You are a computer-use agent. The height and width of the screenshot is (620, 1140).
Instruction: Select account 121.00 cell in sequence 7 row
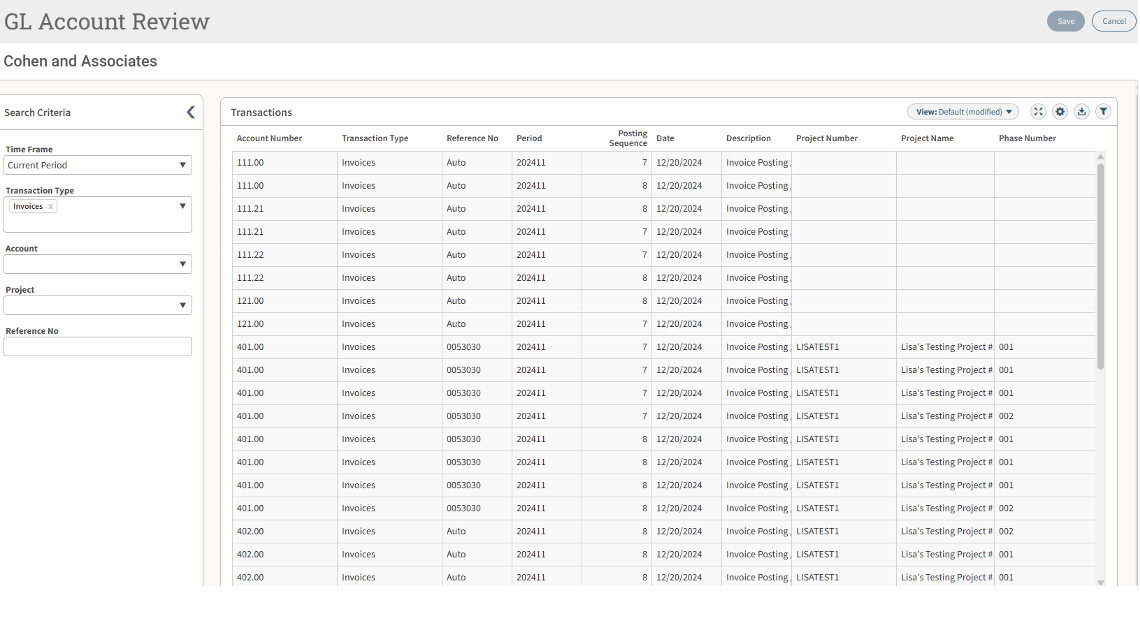tap(285, 324)
